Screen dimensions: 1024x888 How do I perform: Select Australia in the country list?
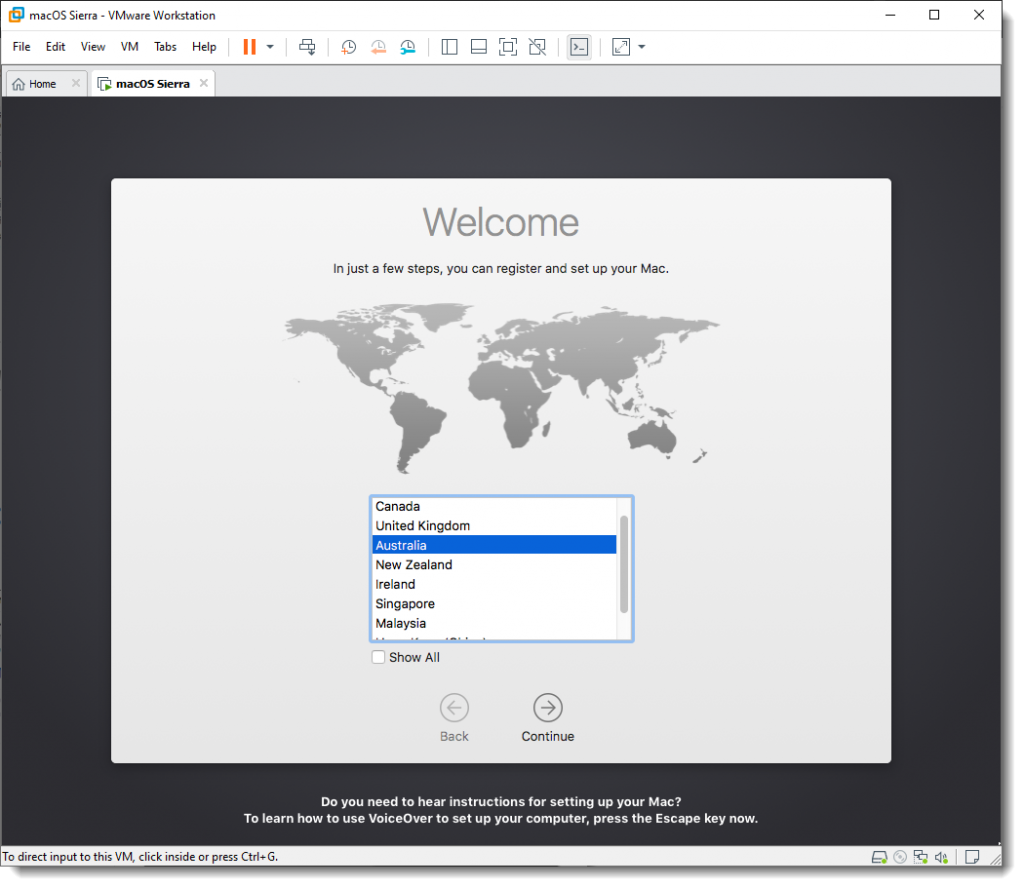494,546
